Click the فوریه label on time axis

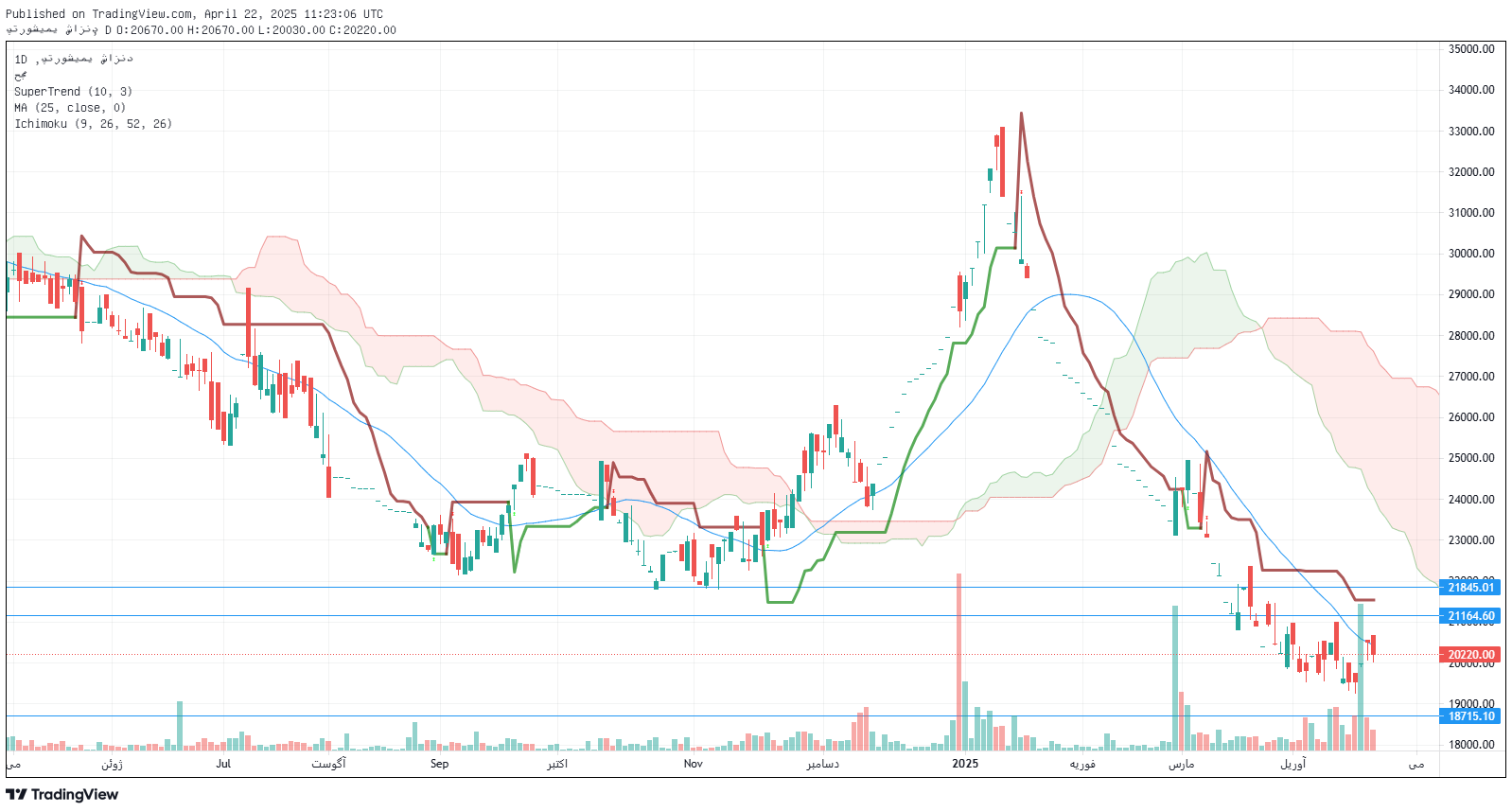tap(1082, 764)
